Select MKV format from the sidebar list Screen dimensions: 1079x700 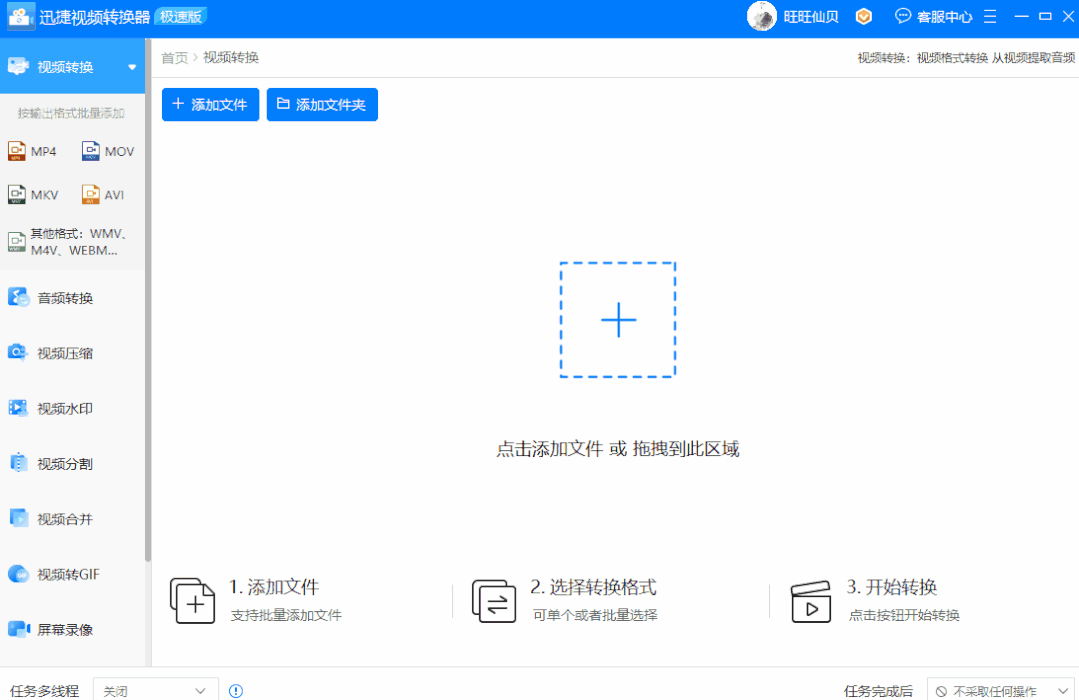click(x=33, y=193)
